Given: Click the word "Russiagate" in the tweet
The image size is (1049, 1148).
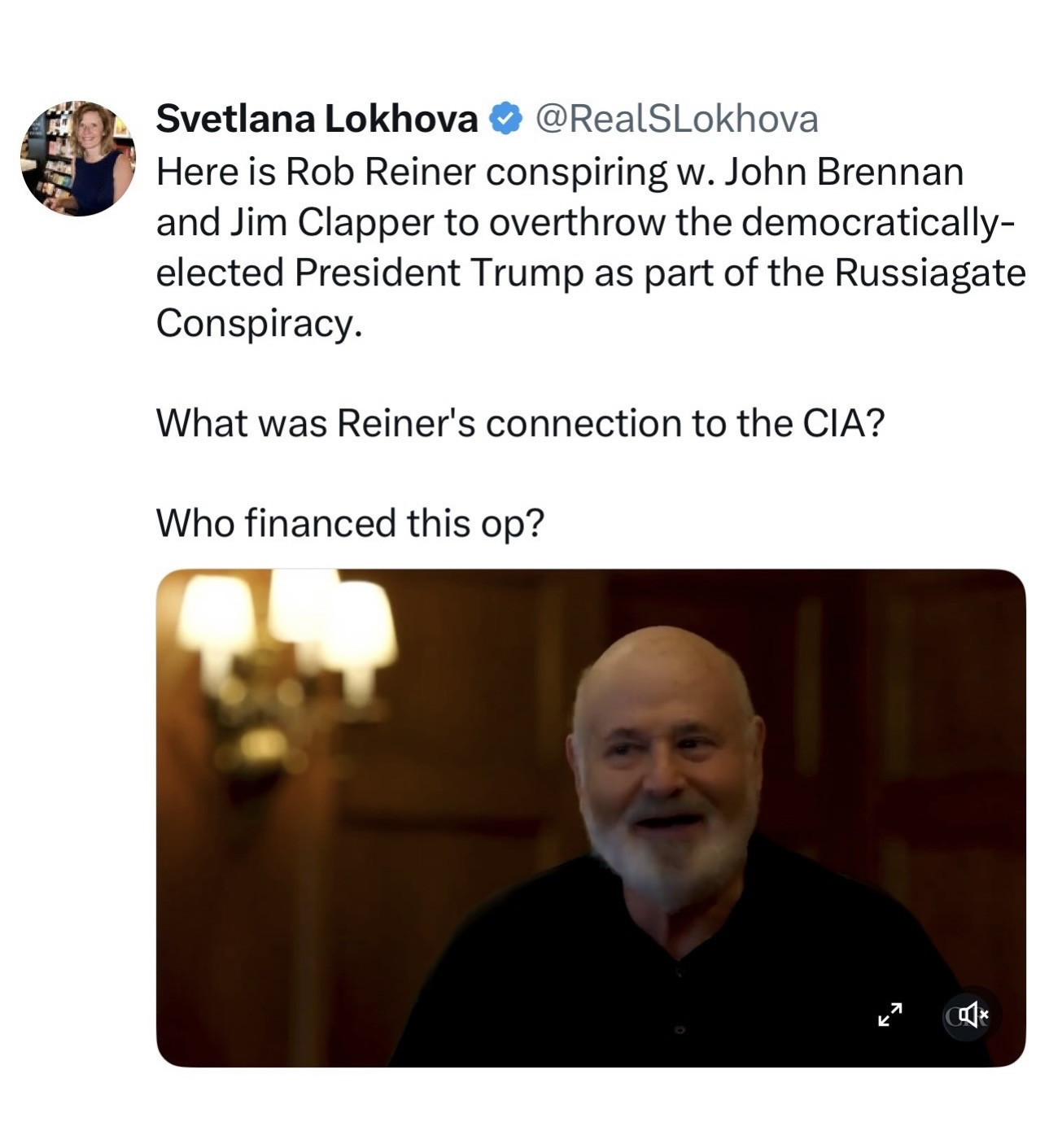Looking at the screenshot, I should point(929,272).
